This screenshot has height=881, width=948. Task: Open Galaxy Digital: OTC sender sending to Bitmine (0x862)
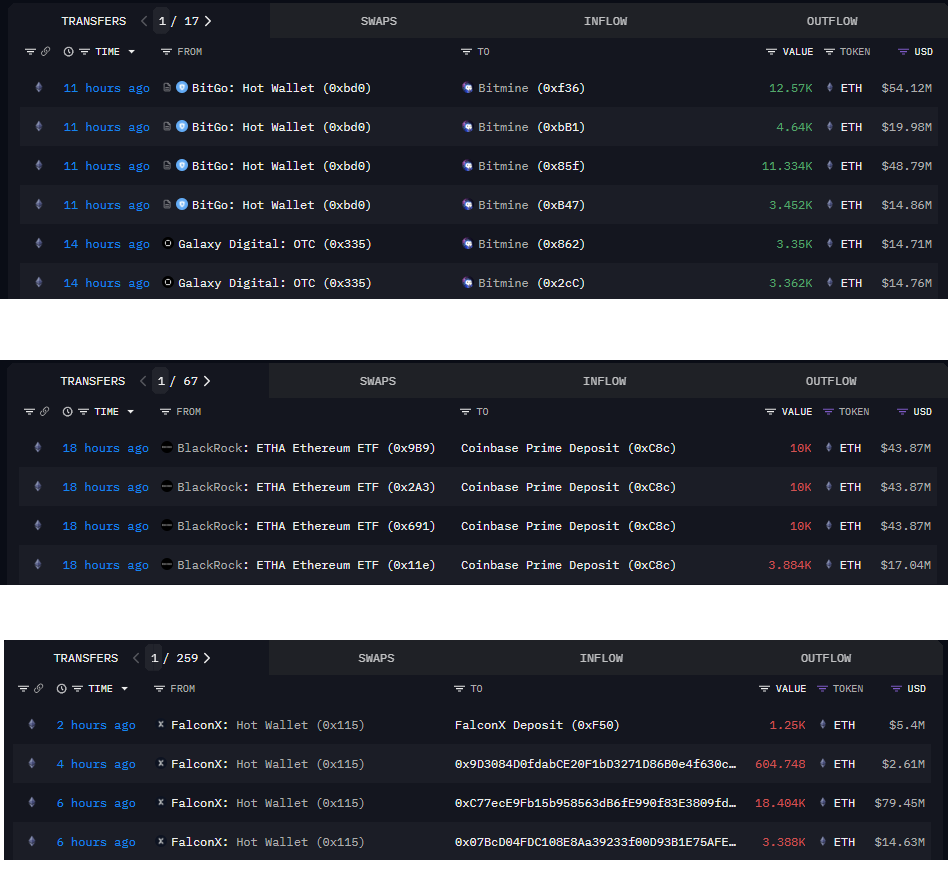click(x=274, y=244)
